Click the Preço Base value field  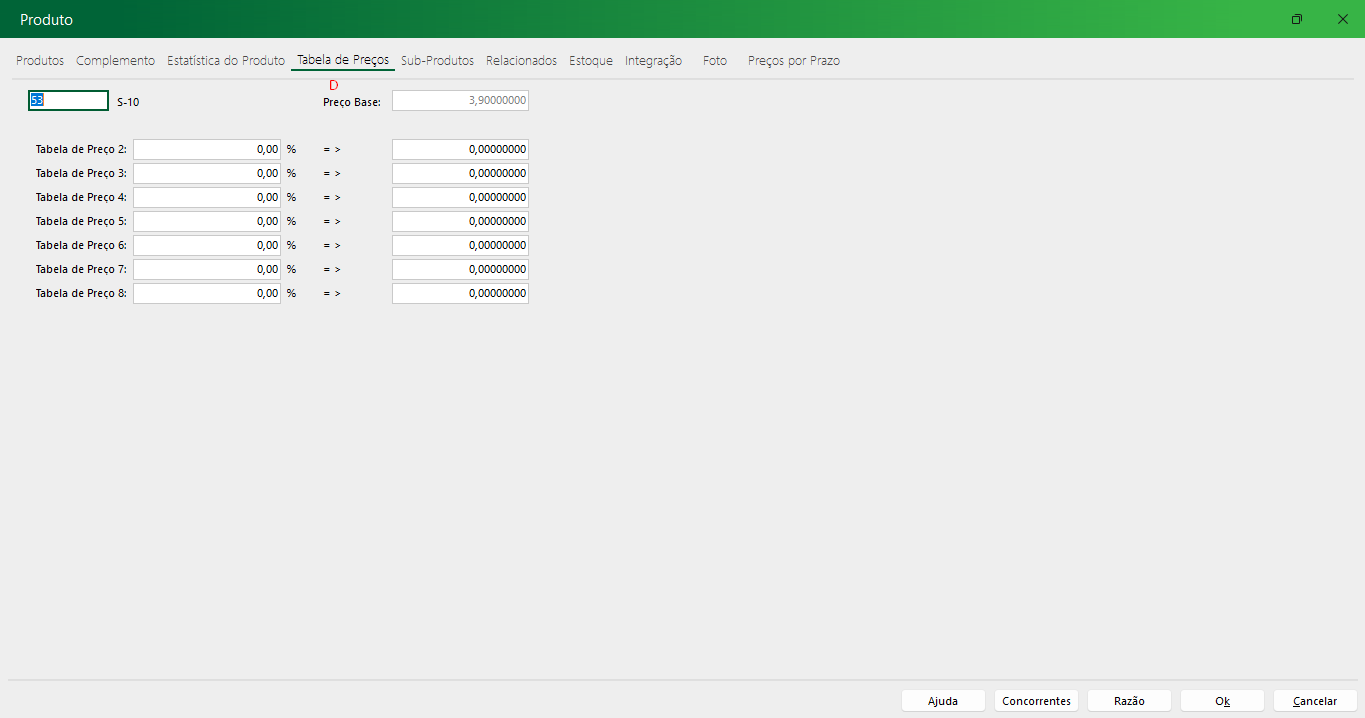[x=460, y=101]
